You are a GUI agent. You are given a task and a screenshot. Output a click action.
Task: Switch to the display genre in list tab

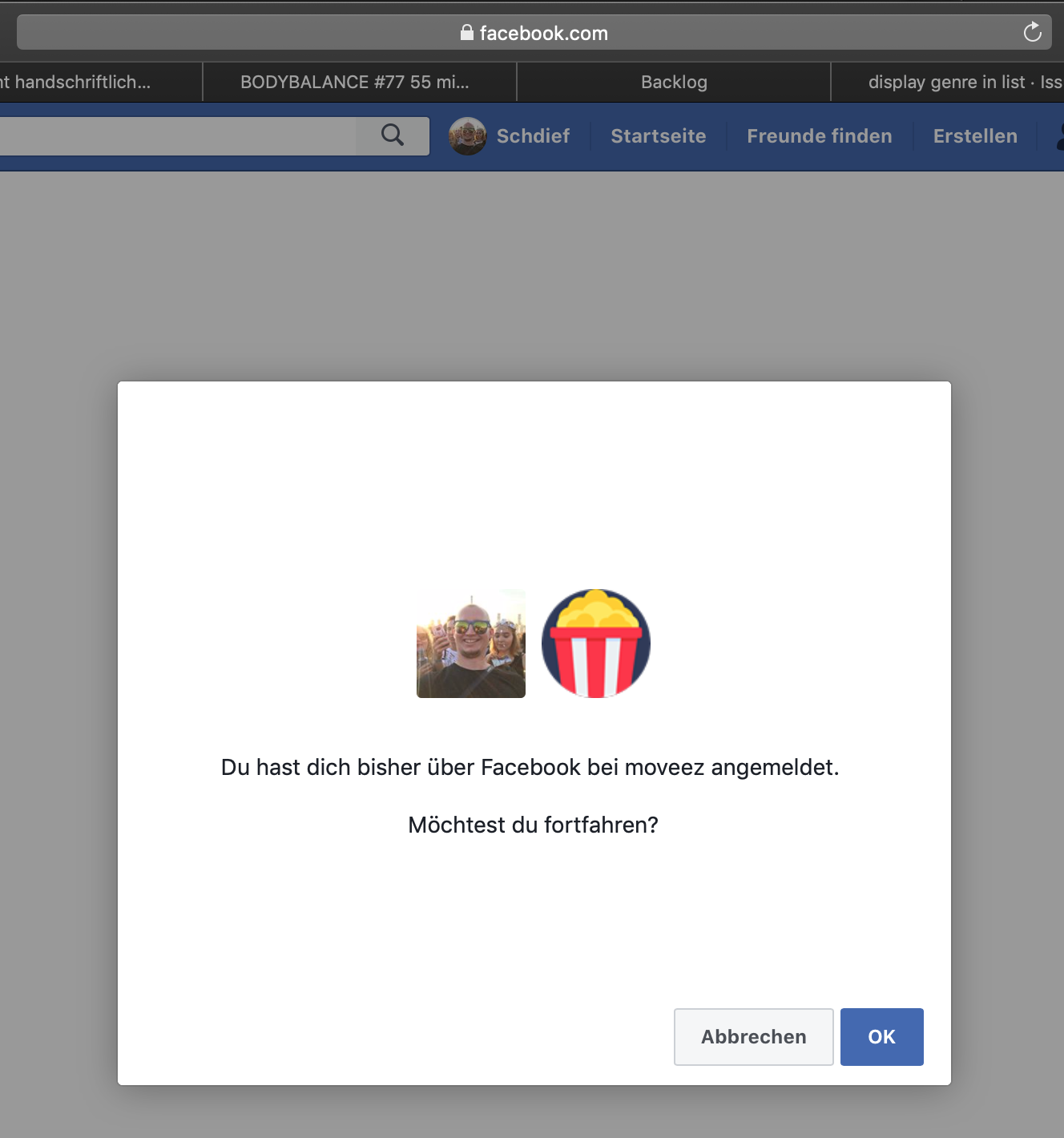coord(948,82)
